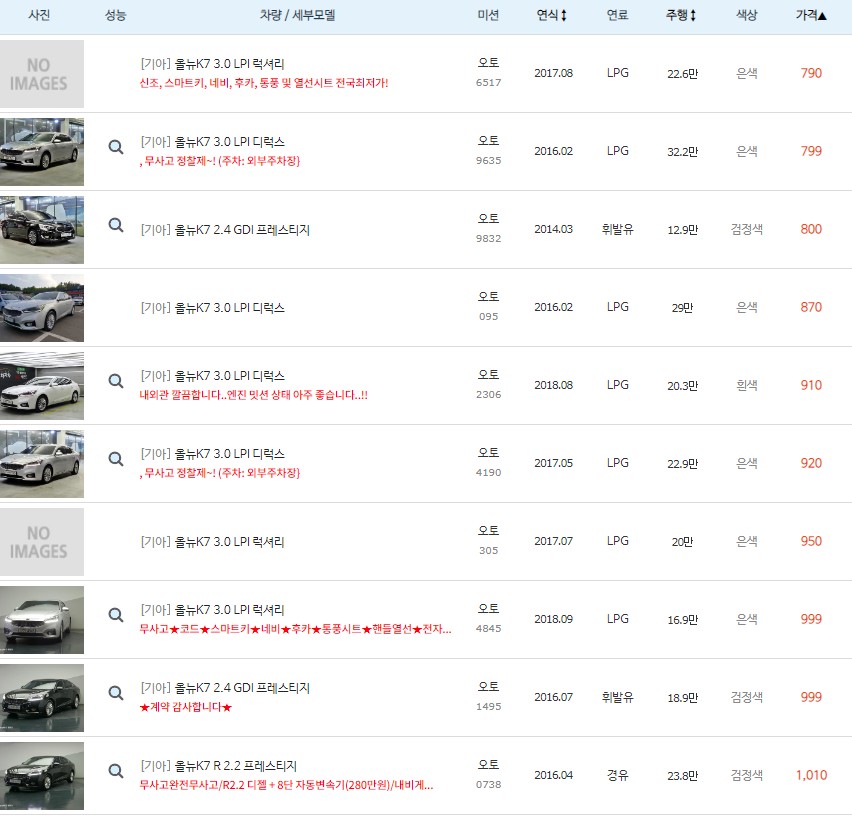852x816 pixels.
Task: Open performance check for 2014.03 2.4 GDI 프레스티지
Action: [x=116, y=225]
